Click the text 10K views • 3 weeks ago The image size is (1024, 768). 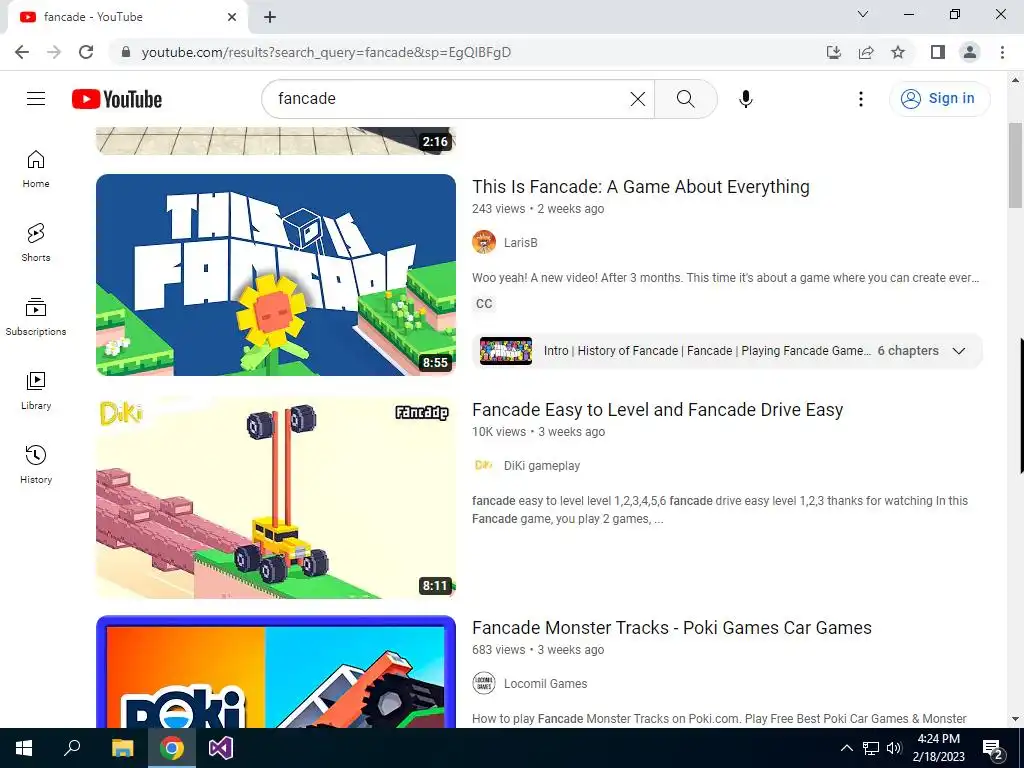pos(539,432)
